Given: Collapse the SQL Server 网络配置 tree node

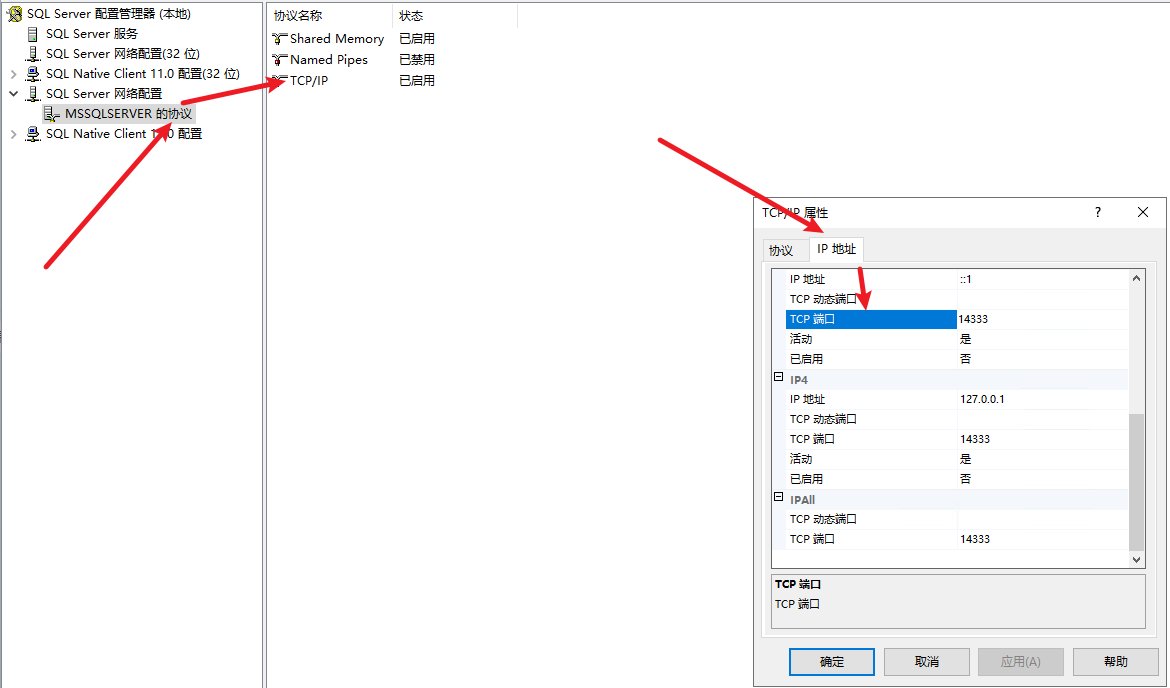Looking at the screenshot, I should click(13, 94).
